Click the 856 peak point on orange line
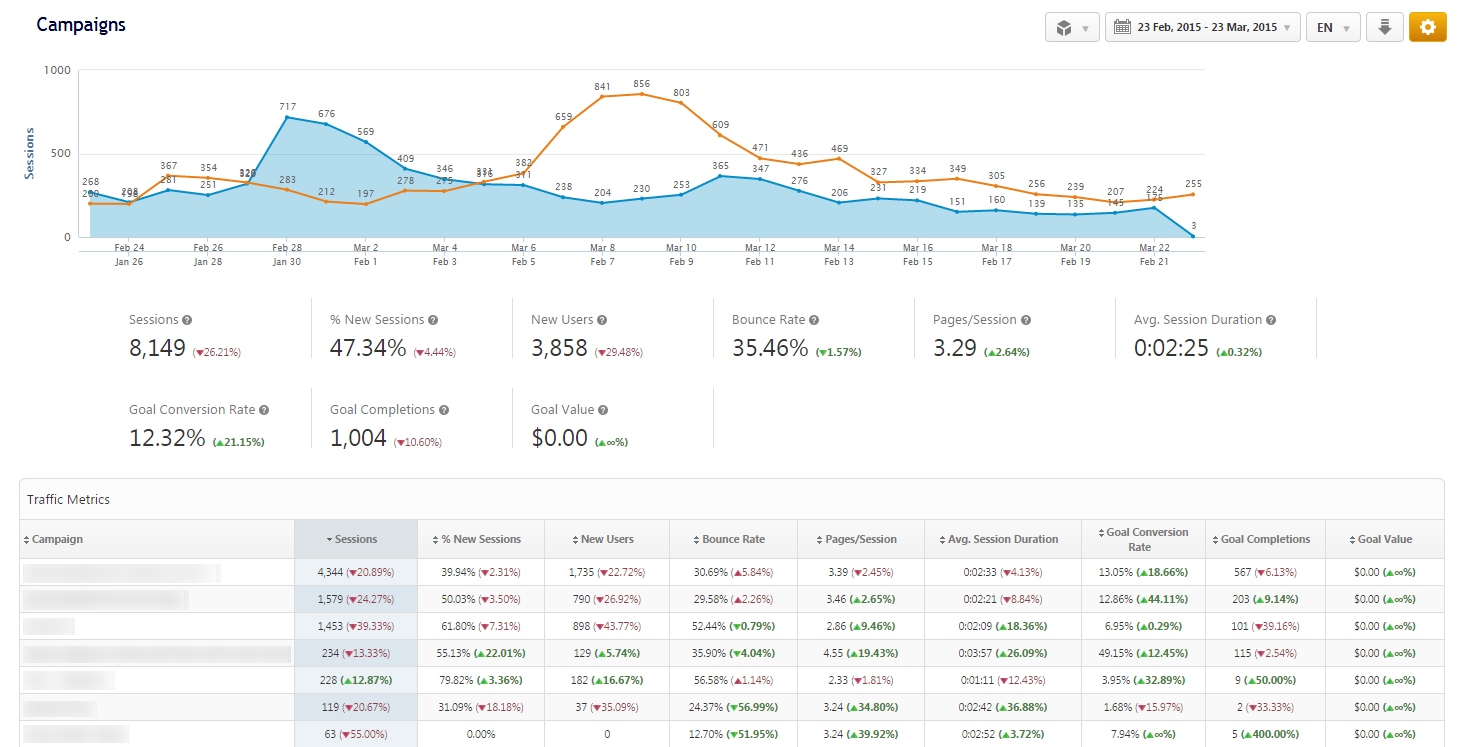Viewport: 1465px width, 747px height. pyautogui.click(x=641, y=94)
